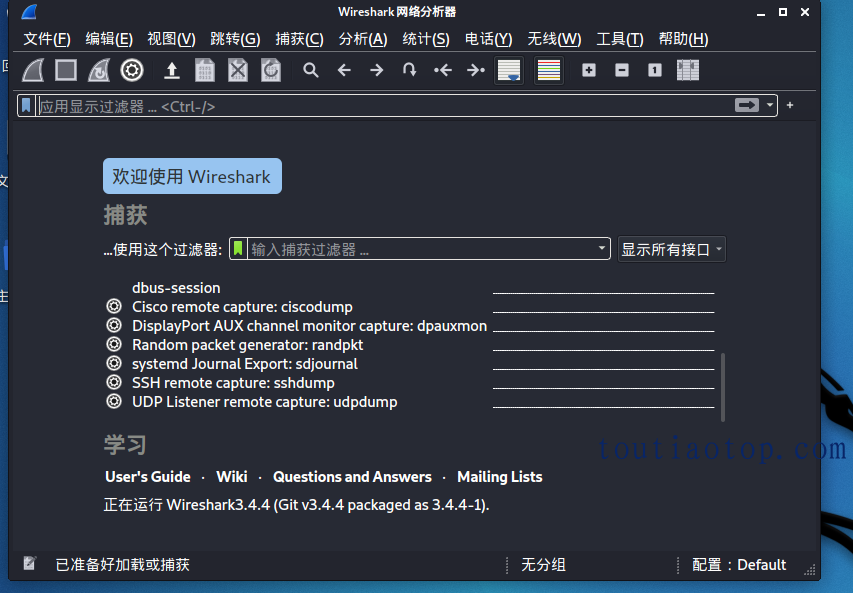Toggle packet list colorization icon

[549, 70]
